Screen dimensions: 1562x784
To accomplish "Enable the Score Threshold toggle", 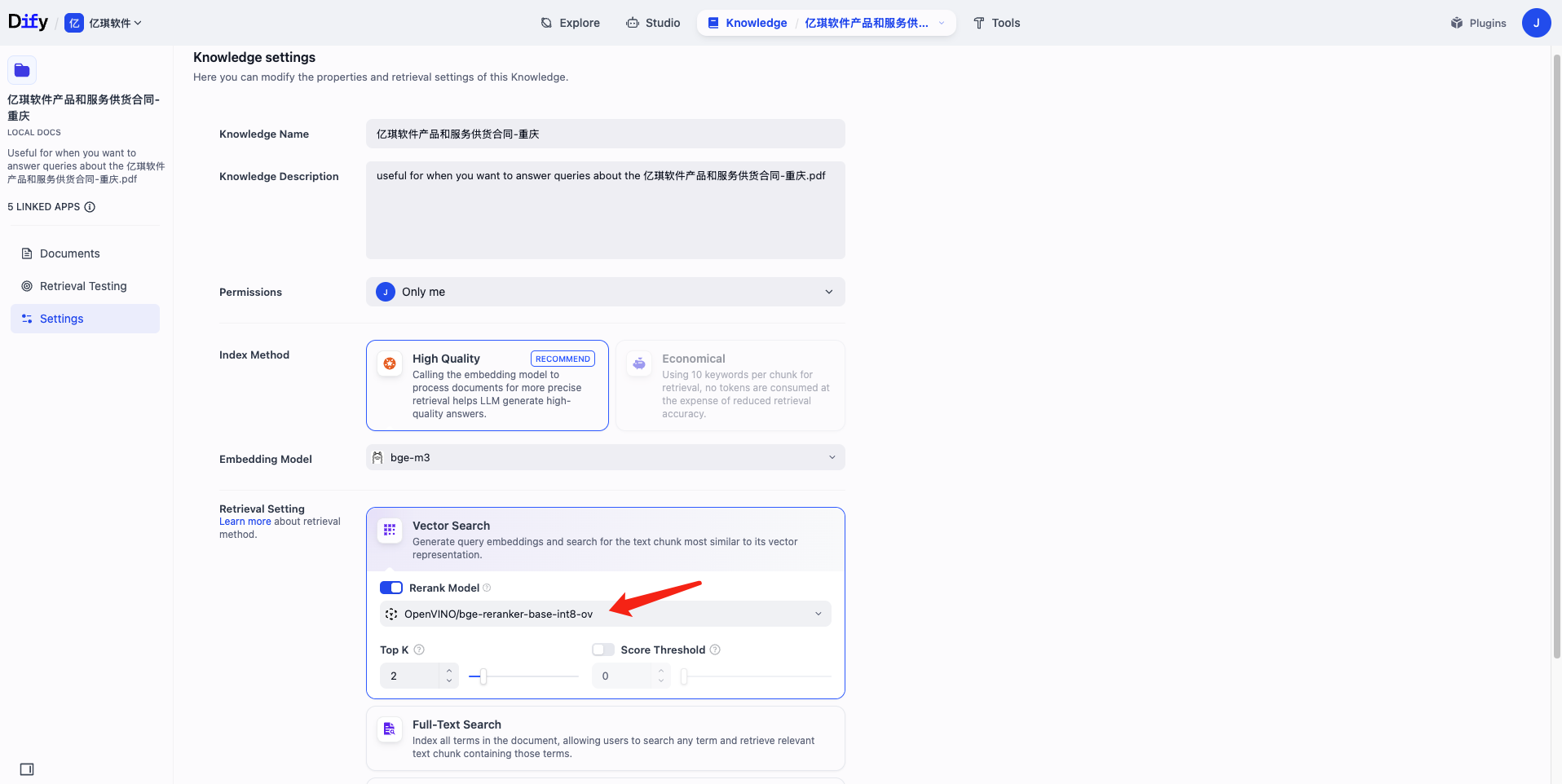I will pyautogui.click(x=603, y=650).
